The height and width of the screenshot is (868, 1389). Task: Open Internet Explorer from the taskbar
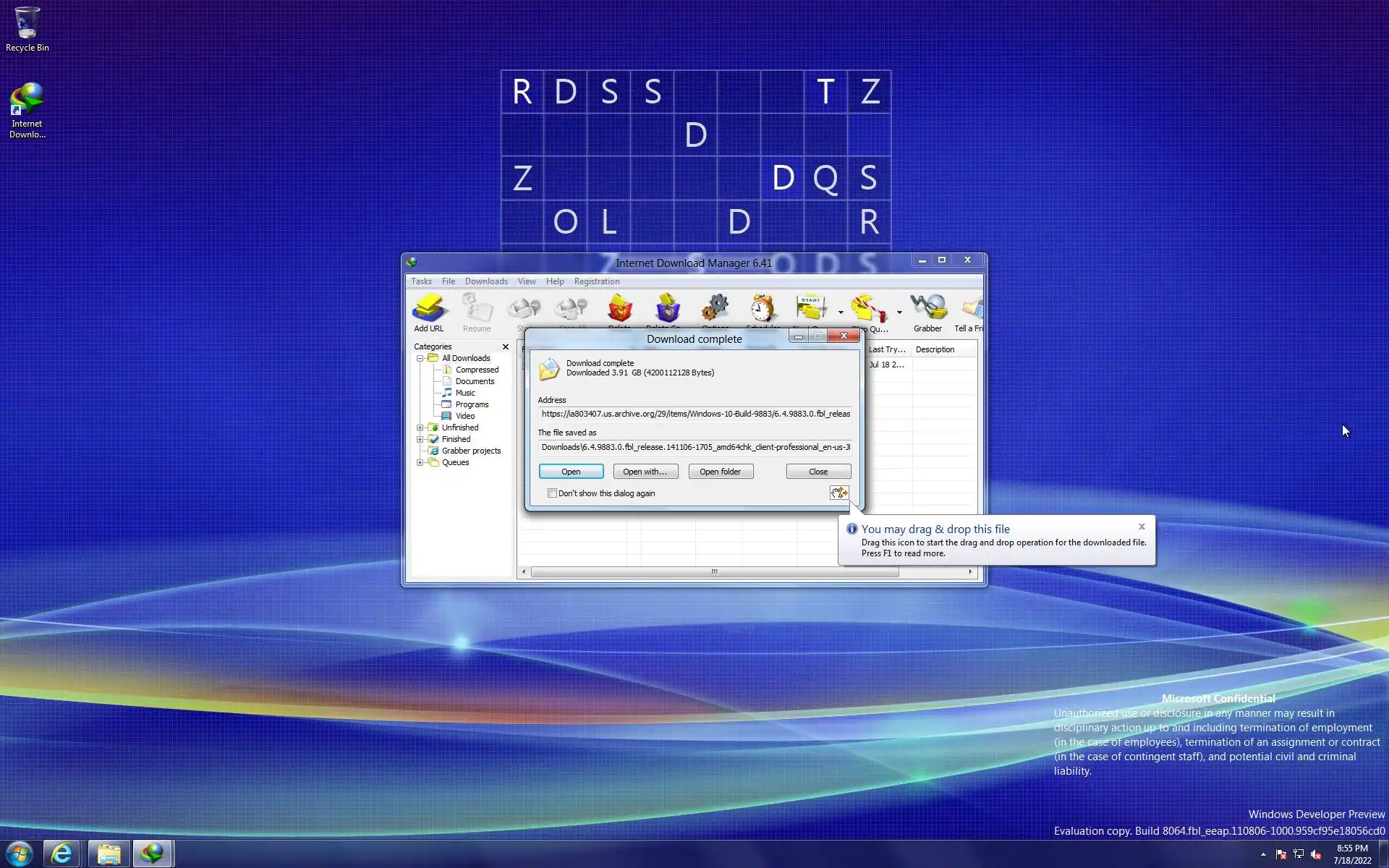62,854
